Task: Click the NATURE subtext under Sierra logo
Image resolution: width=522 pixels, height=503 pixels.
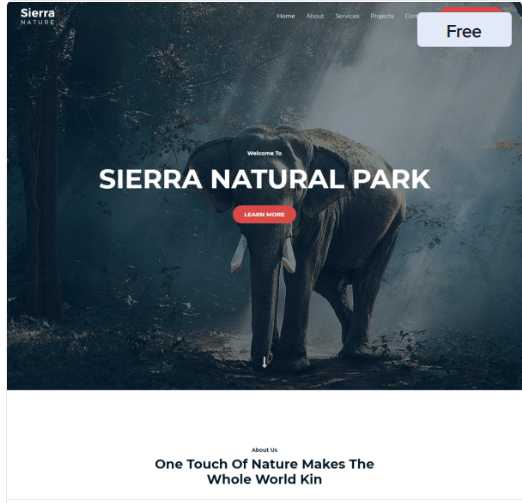Action: [x=37, y=22]
